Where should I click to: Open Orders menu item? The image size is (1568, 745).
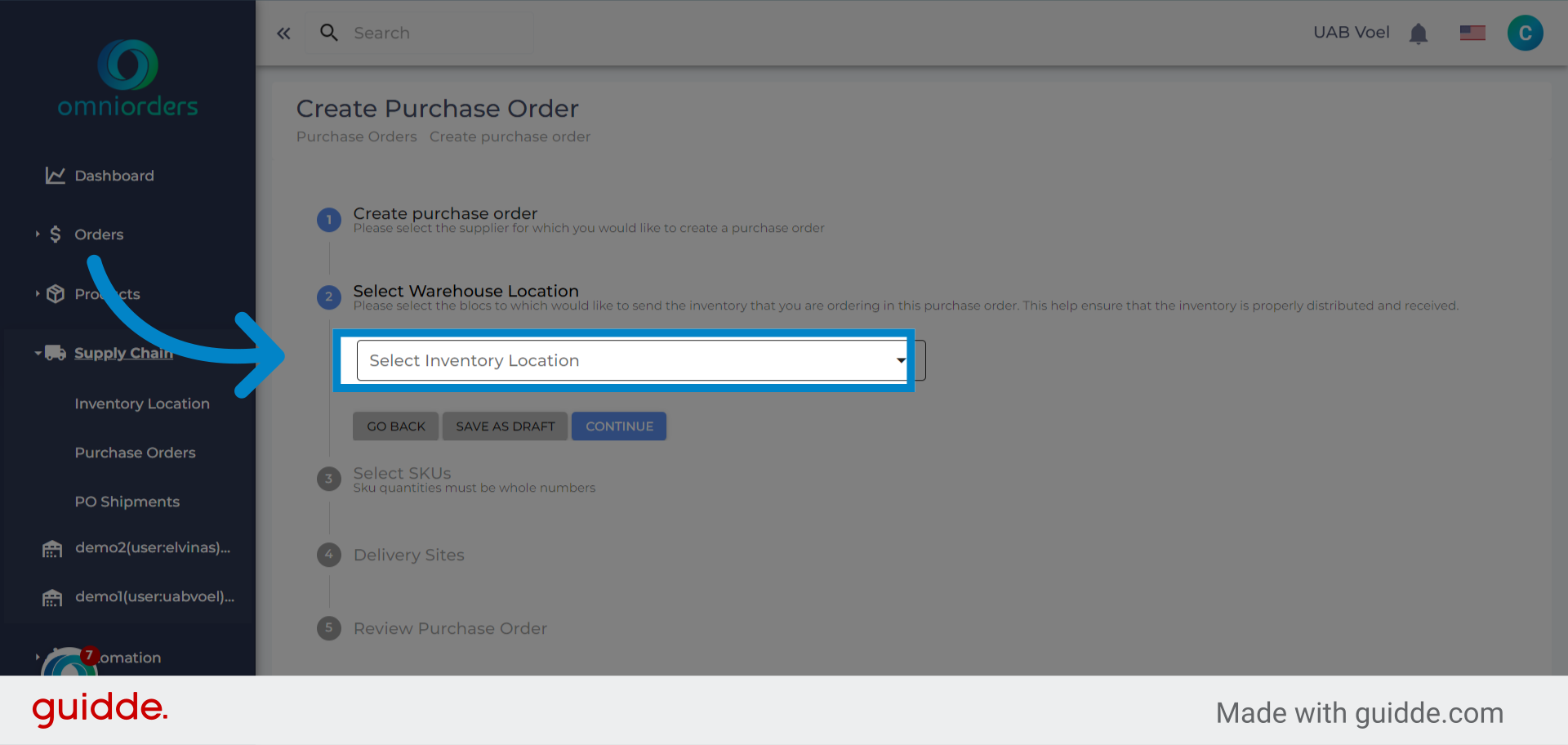[x=99, y=234]
